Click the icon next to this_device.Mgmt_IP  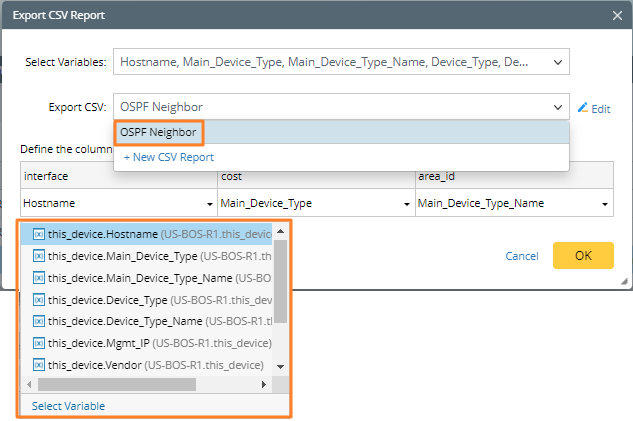[x=39, y=343]
